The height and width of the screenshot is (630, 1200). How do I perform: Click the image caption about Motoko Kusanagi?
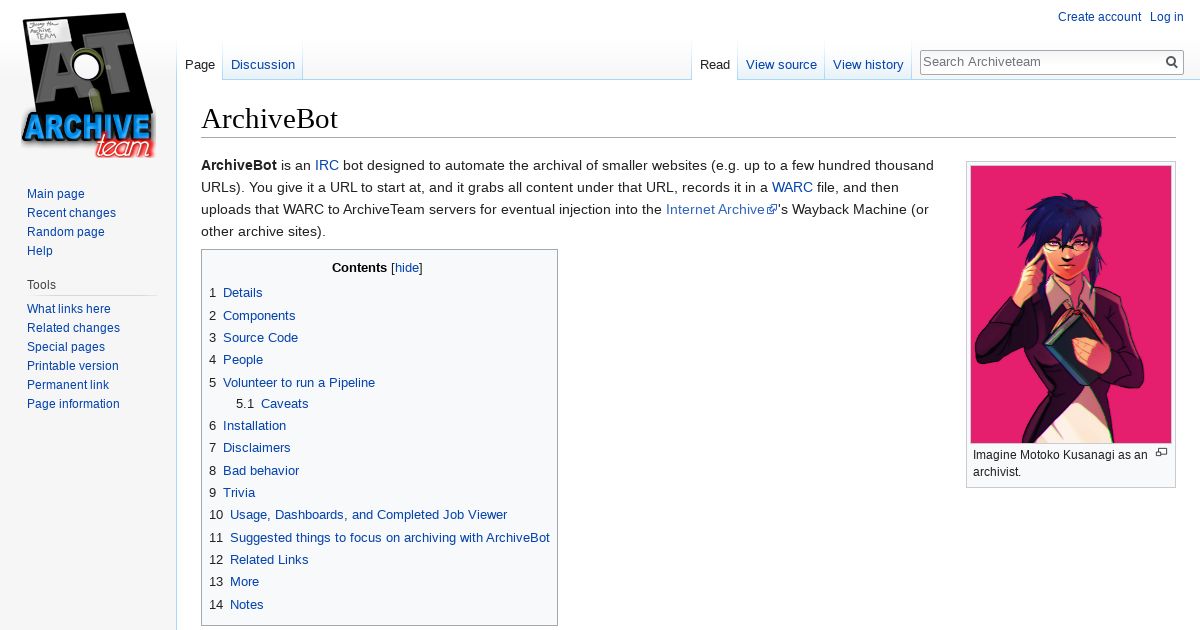click(1060, 463)
